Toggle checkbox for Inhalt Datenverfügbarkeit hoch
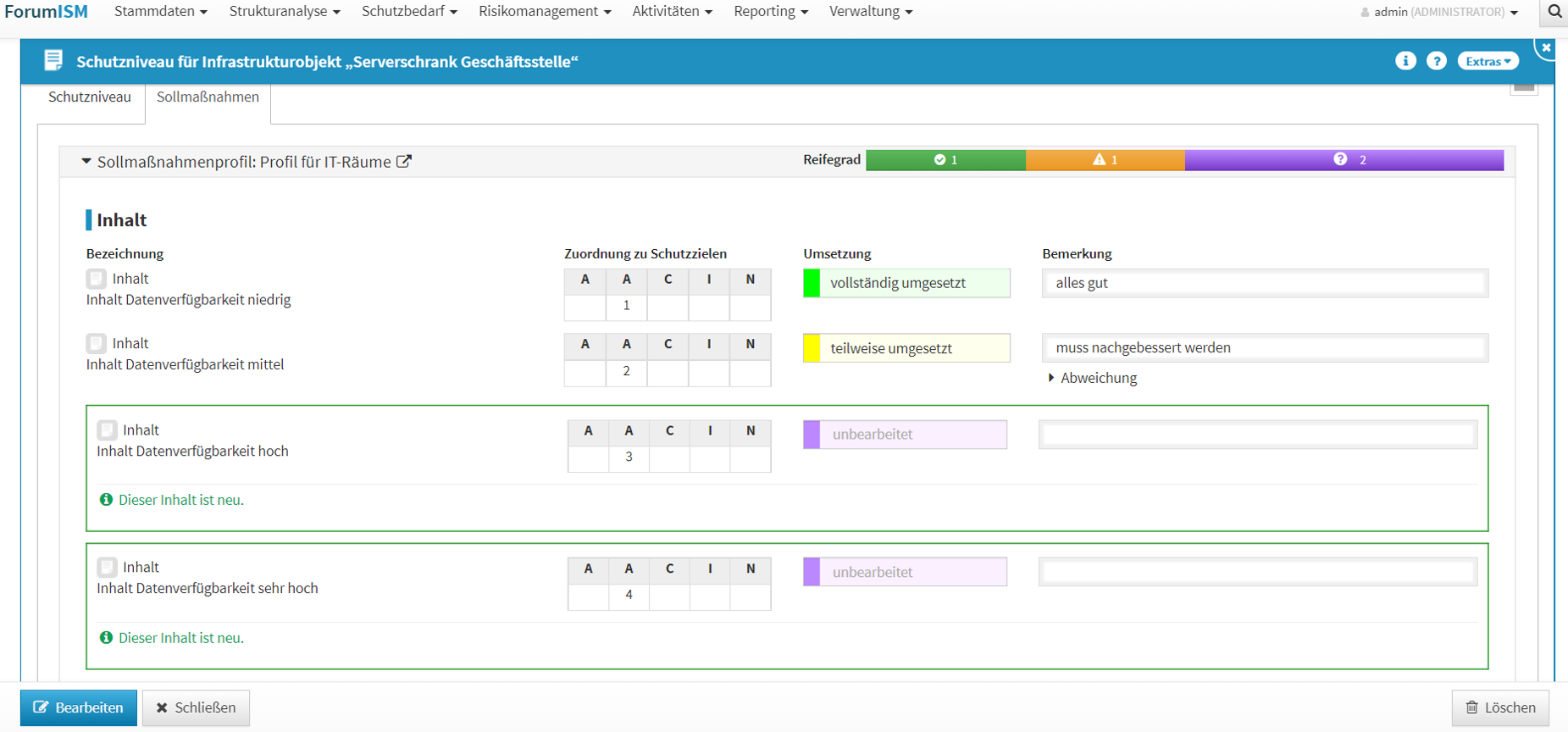 (x=107, y=430)
